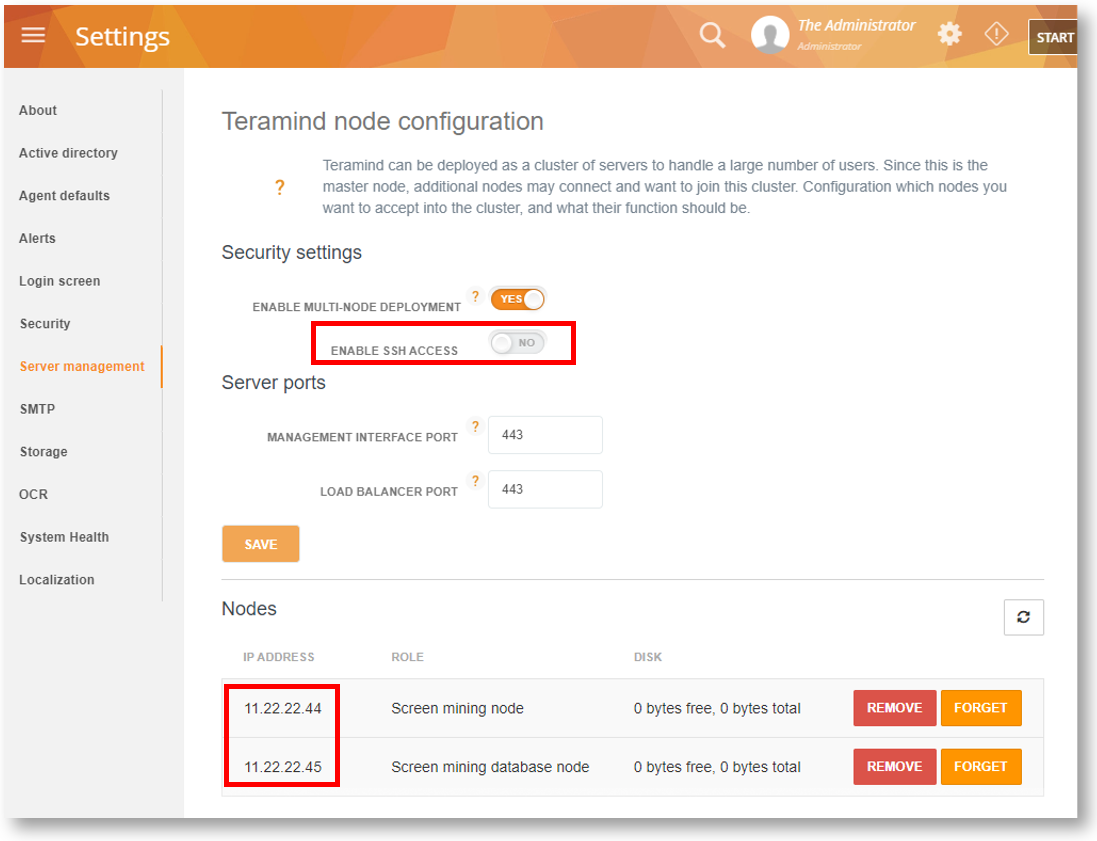Click the IP ADDRESS column header

278,657
